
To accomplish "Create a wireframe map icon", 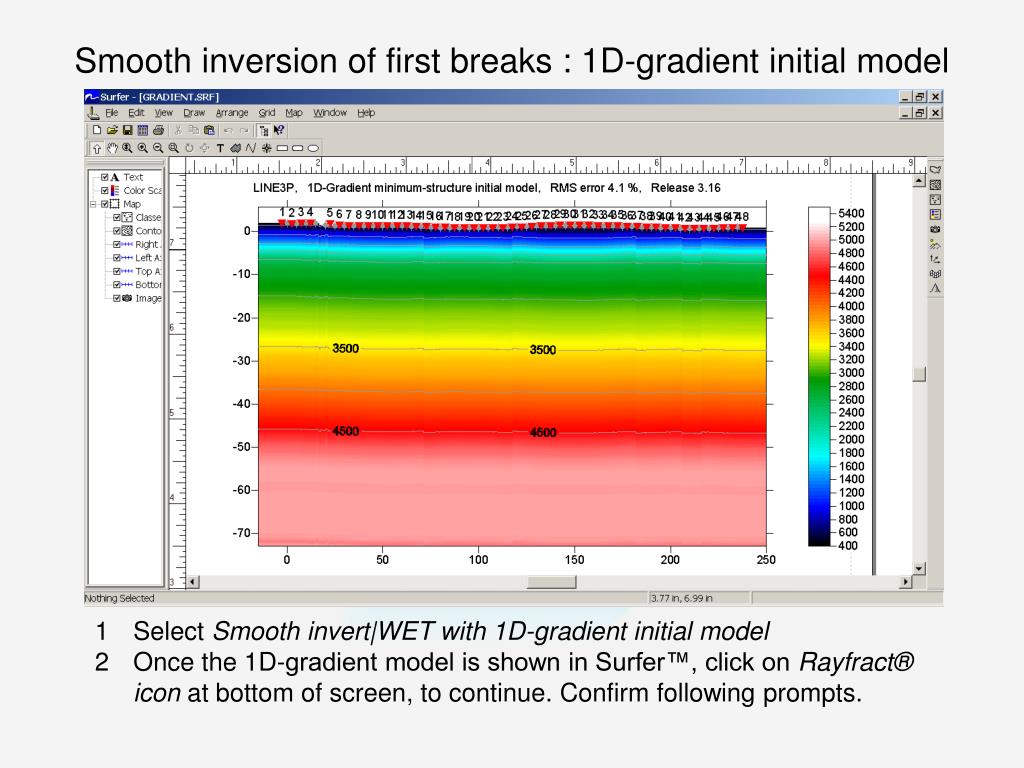I will 935,274.
